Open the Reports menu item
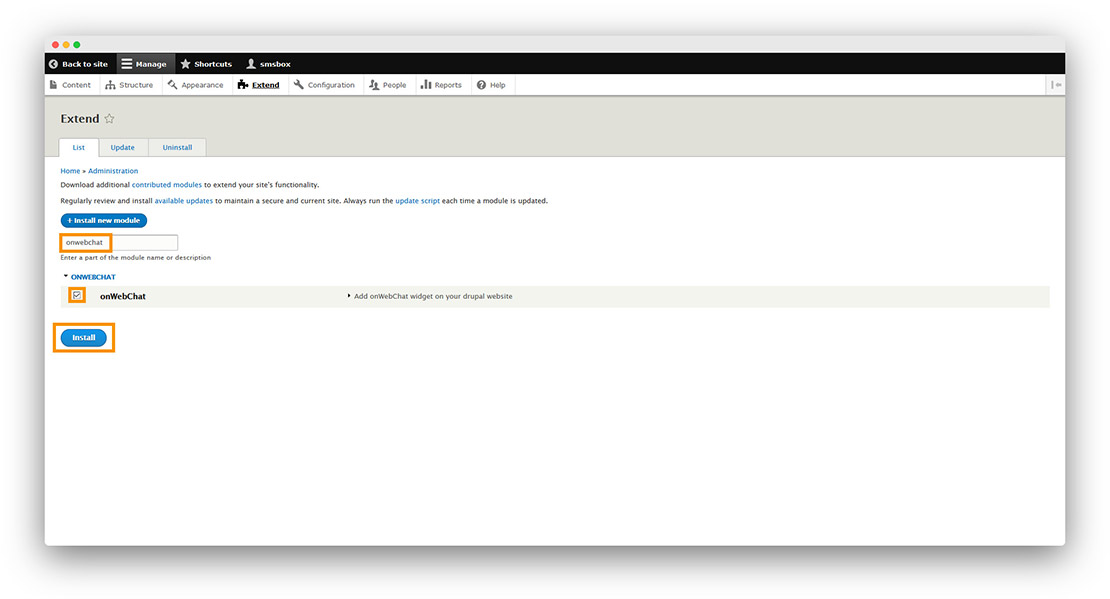Image resolution: width=1110 pixels, height=599 pixels. coord(441,85)
